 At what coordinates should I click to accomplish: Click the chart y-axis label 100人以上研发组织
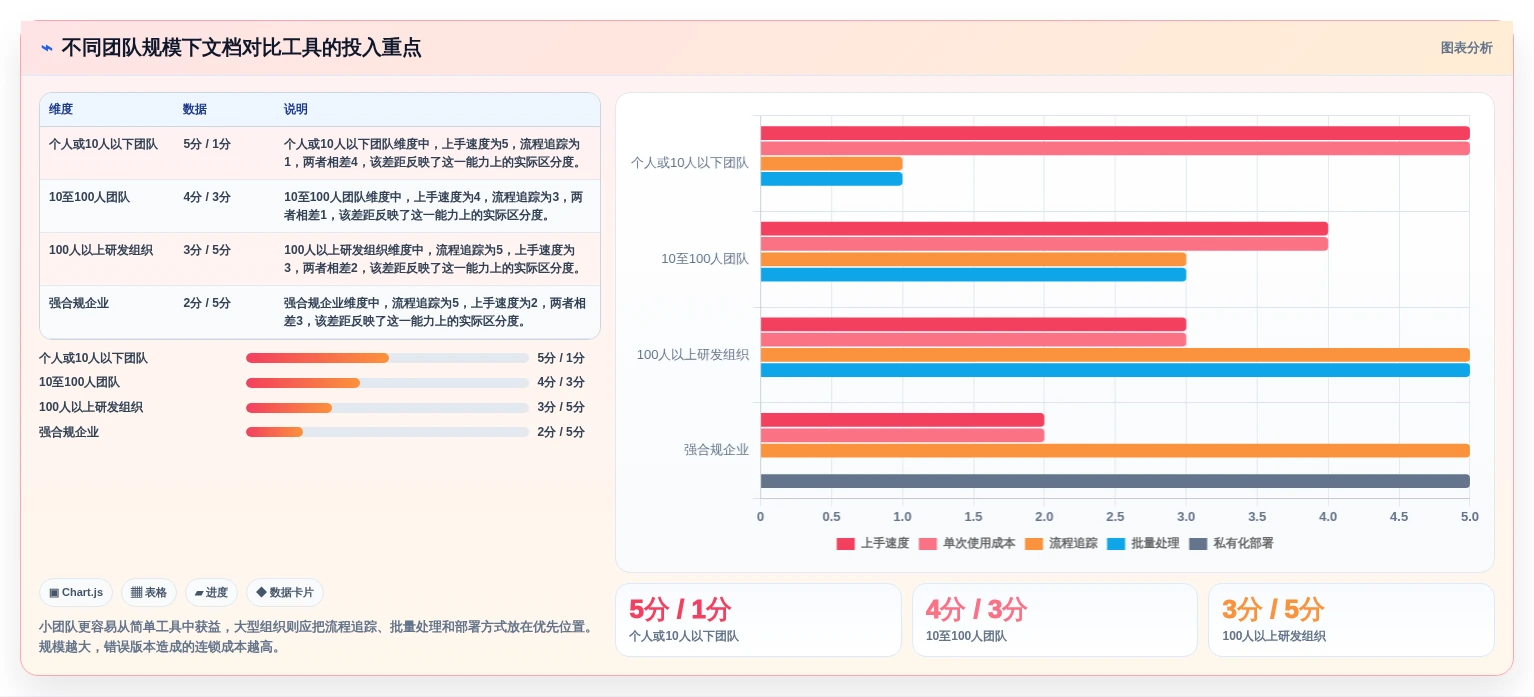click(x=693, y=354)
